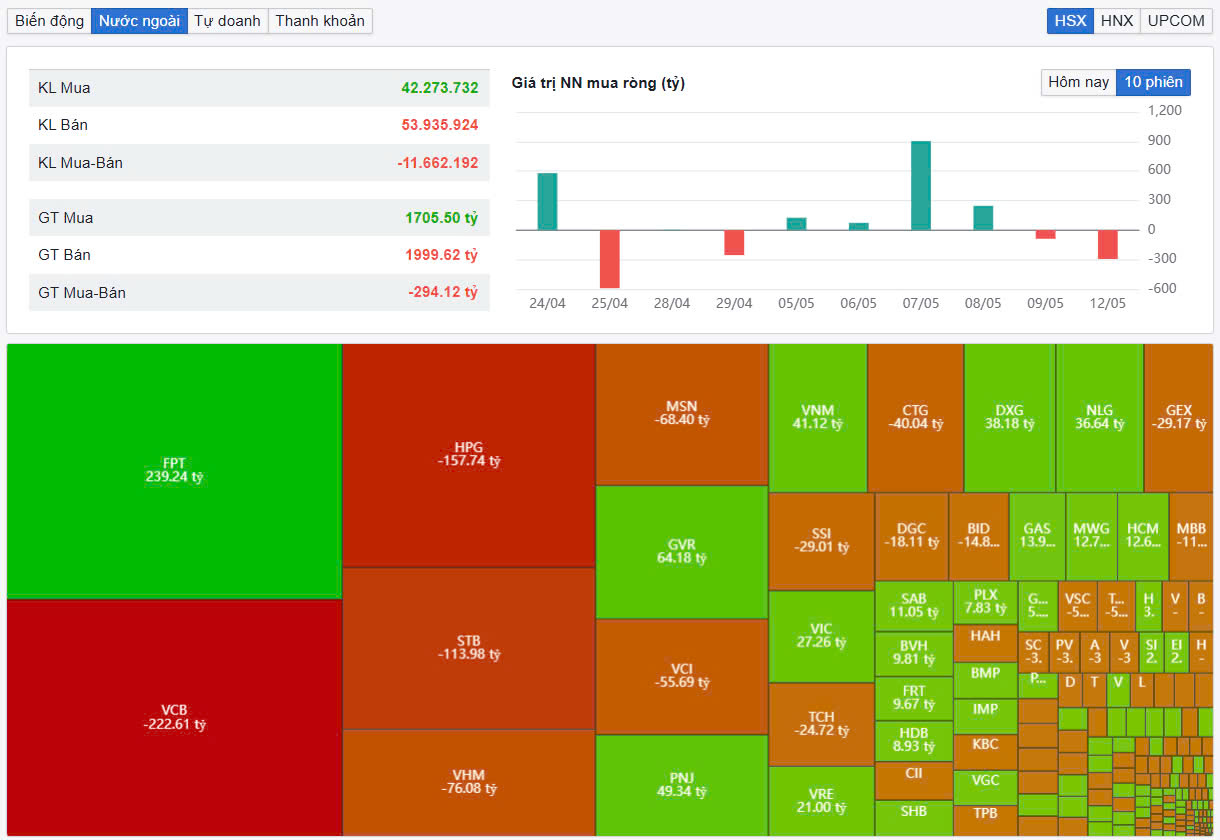Select the VSC tile
Screen dimensions: 1220x840
[x=1077, y=605]
